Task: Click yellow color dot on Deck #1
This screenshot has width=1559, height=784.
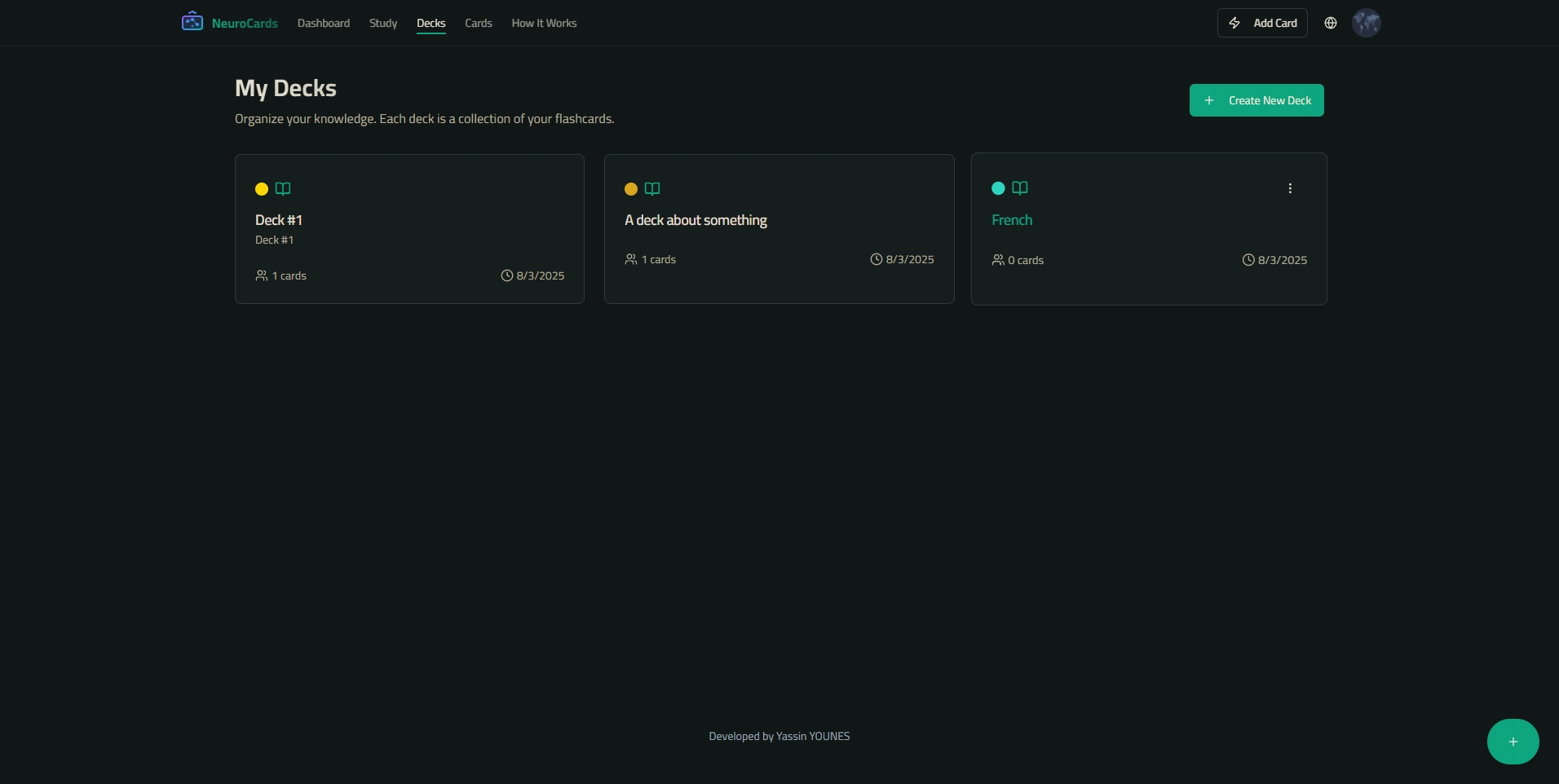Action: (x=262, y=189)
